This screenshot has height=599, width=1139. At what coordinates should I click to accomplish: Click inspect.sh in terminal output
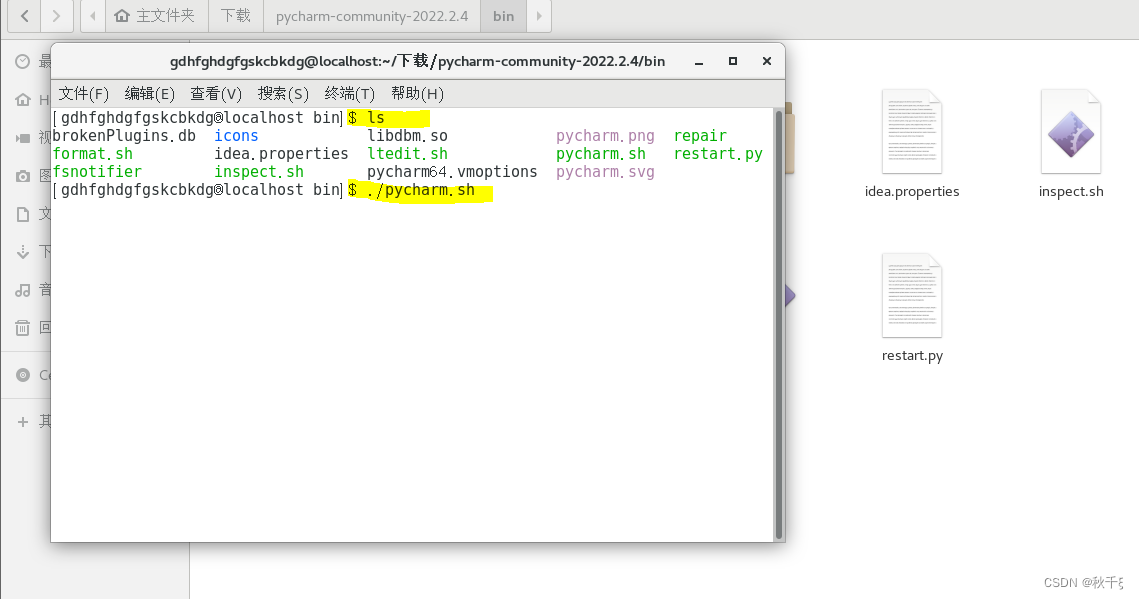coord(259,172)
